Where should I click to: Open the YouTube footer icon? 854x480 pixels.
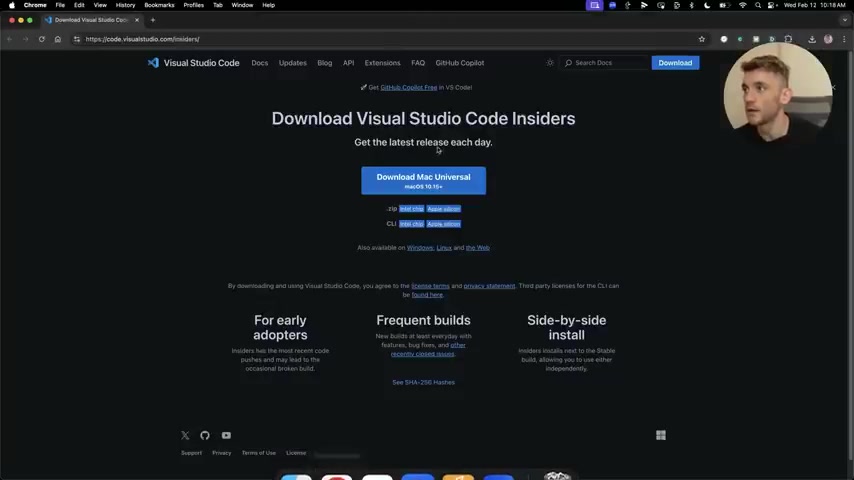coord(226,435)
